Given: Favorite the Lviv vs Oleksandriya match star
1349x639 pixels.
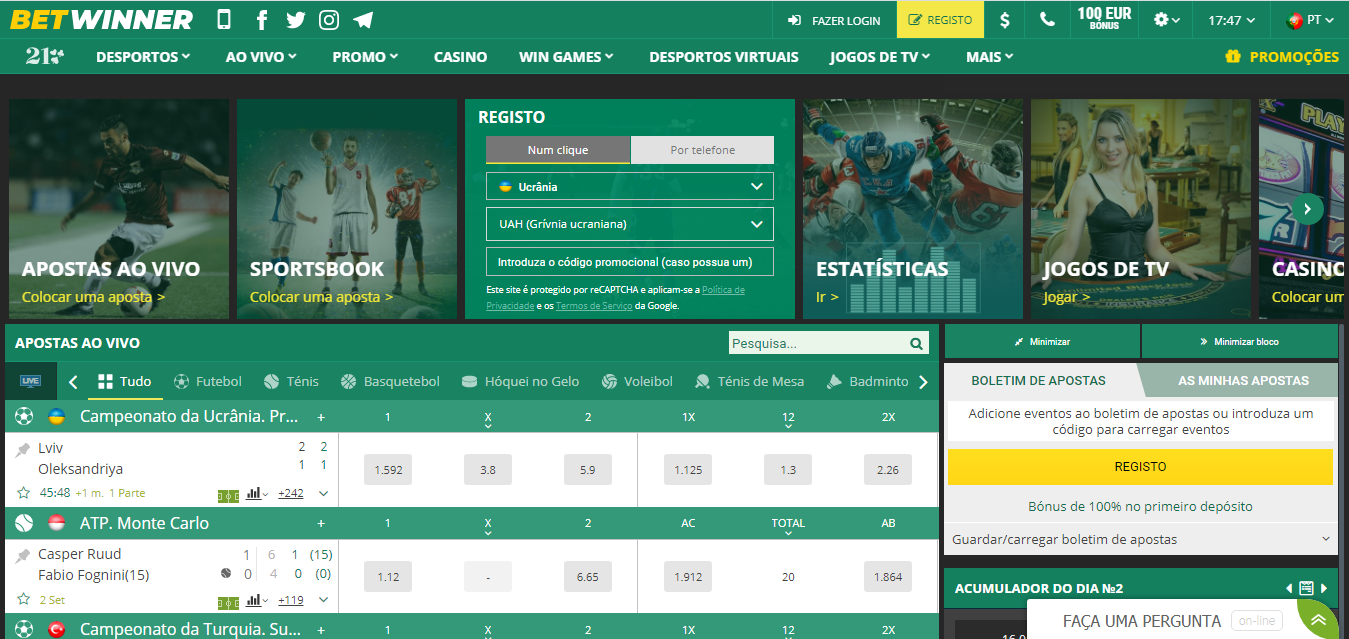Looking at the screenshot, I should coord(23,493).
